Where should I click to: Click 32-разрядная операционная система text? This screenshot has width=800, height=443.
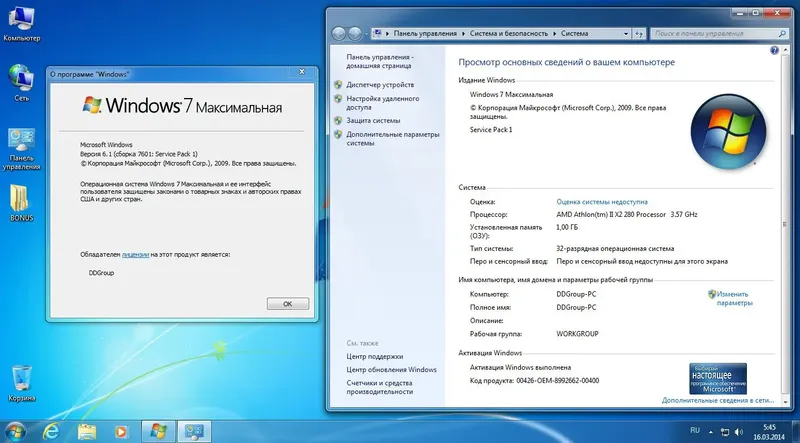pos(615,249)
